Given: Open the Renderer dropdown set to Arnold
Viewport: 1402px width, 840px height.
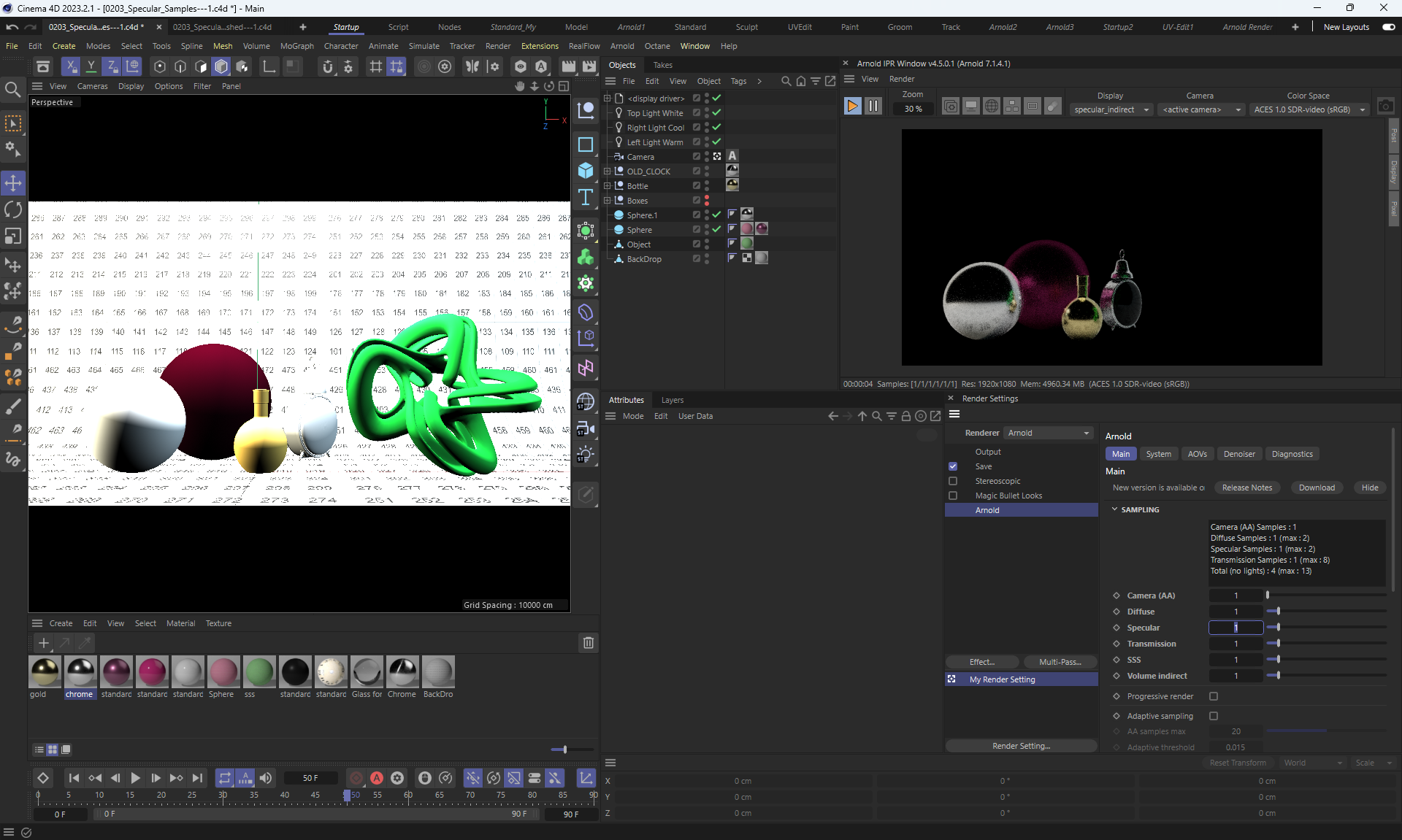Looking at the screenshot, I should pos(1049,433).
